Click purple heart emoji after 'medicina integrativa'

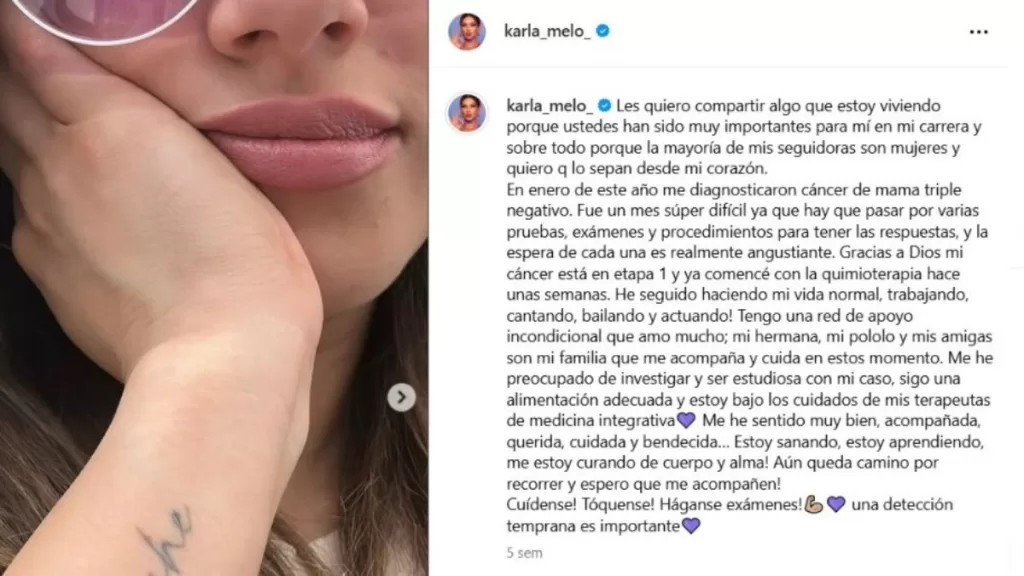pyautogui.click(x=686, y=421)
